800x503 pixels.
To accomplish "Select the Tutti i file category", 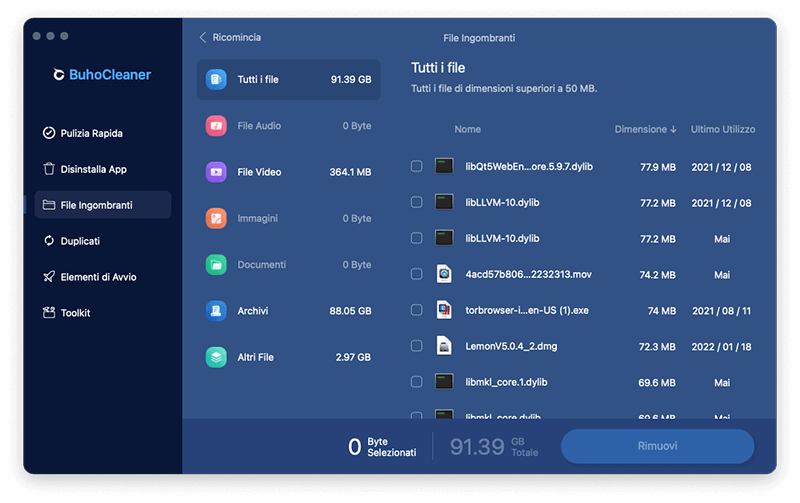I will [x=289, y=80].
